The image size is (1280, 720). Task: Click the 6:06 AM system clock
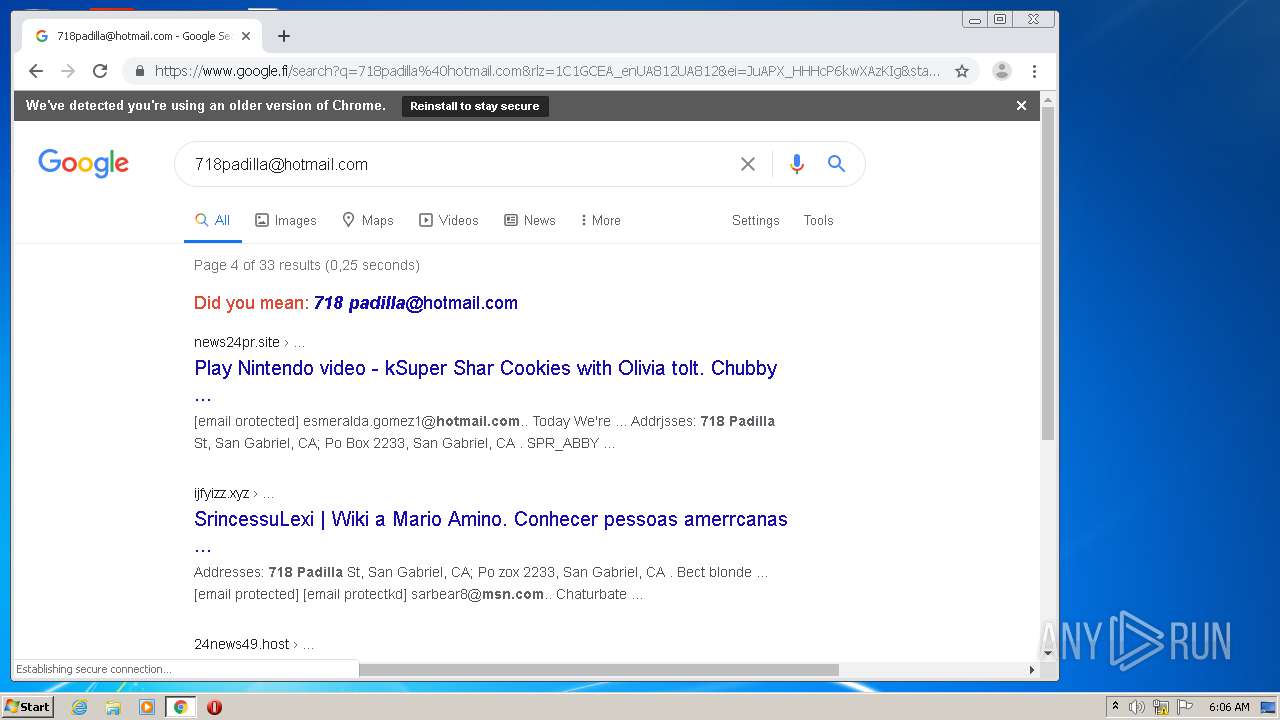click(1229, 707)
